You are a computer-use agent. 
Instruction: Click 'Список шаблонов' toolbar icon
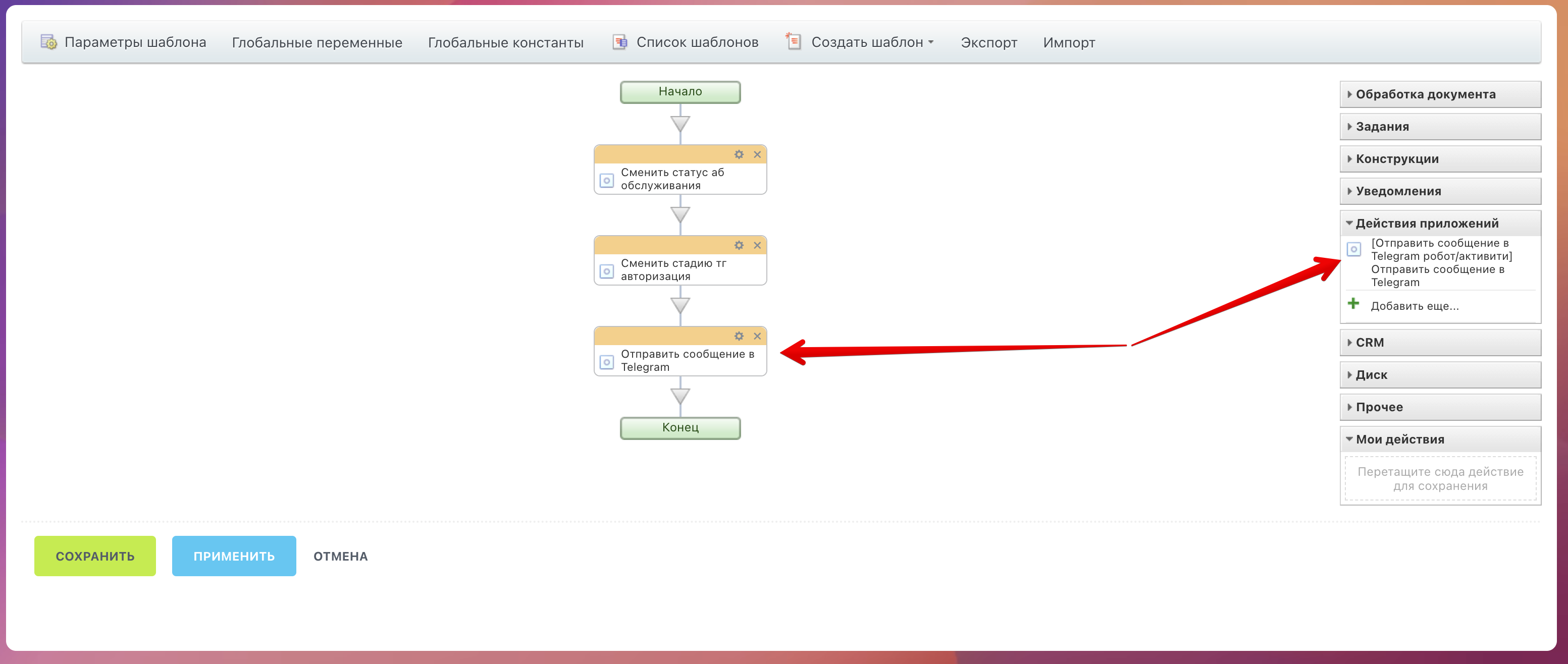619,42
